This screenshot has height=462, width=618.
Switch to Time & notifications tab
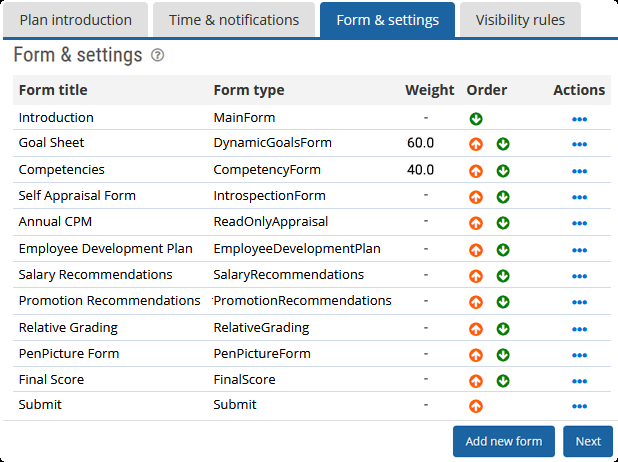[x=234, y=20]
